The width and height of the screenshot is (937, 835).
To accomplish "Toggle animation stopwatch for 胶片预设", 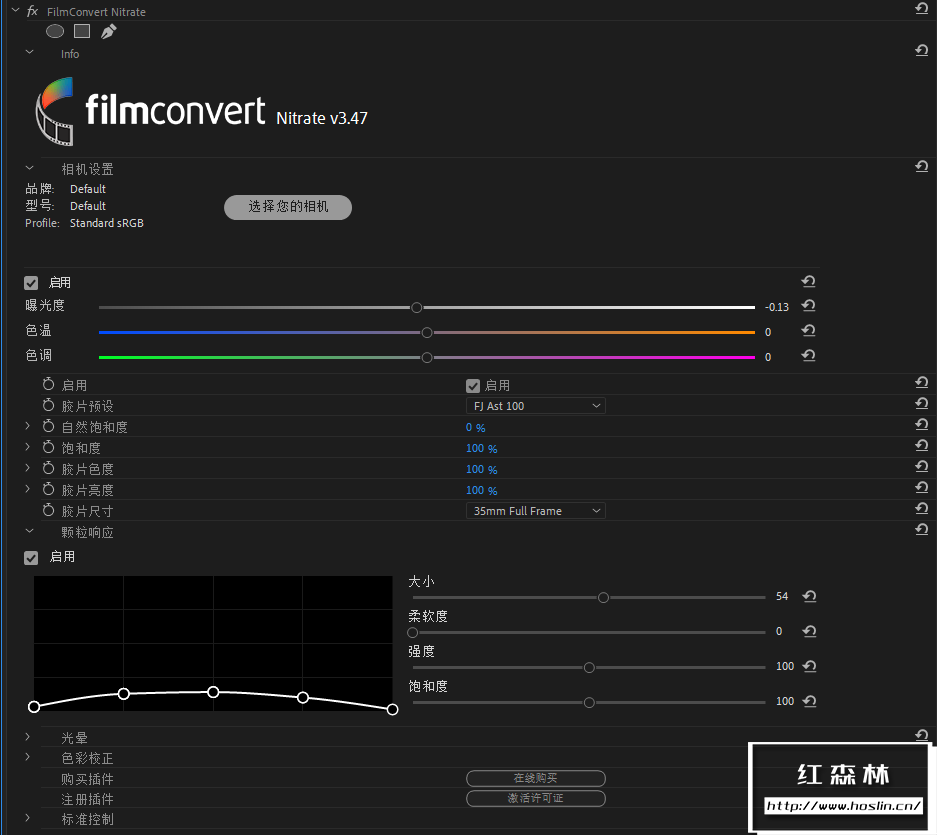I will click(x=48, y=405).
